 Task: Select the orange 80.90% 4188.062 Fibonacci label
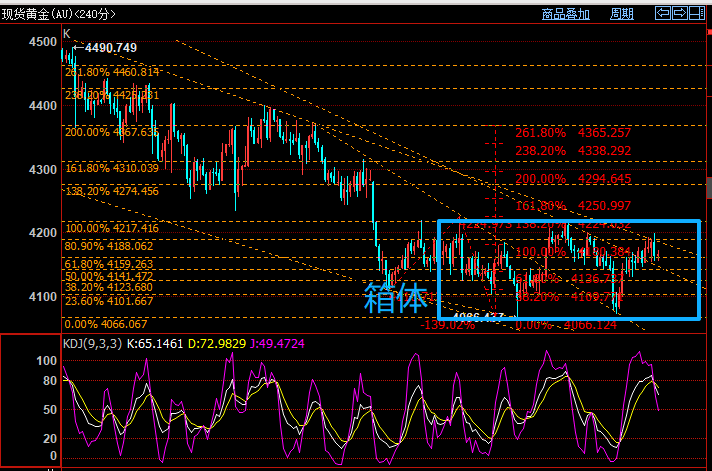coord(109,246)
